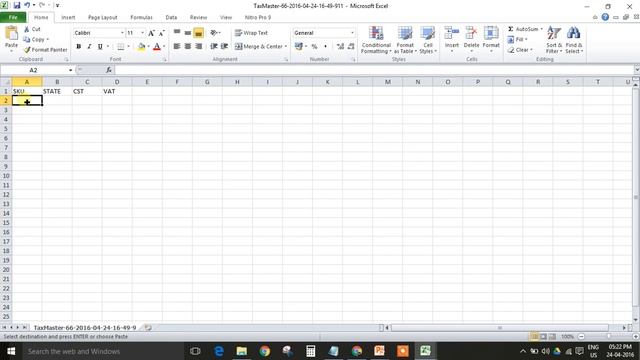Viewport: 640px width, 360px height.
Task: Apply the Fill Color bucket
Action: coord(141,47)
